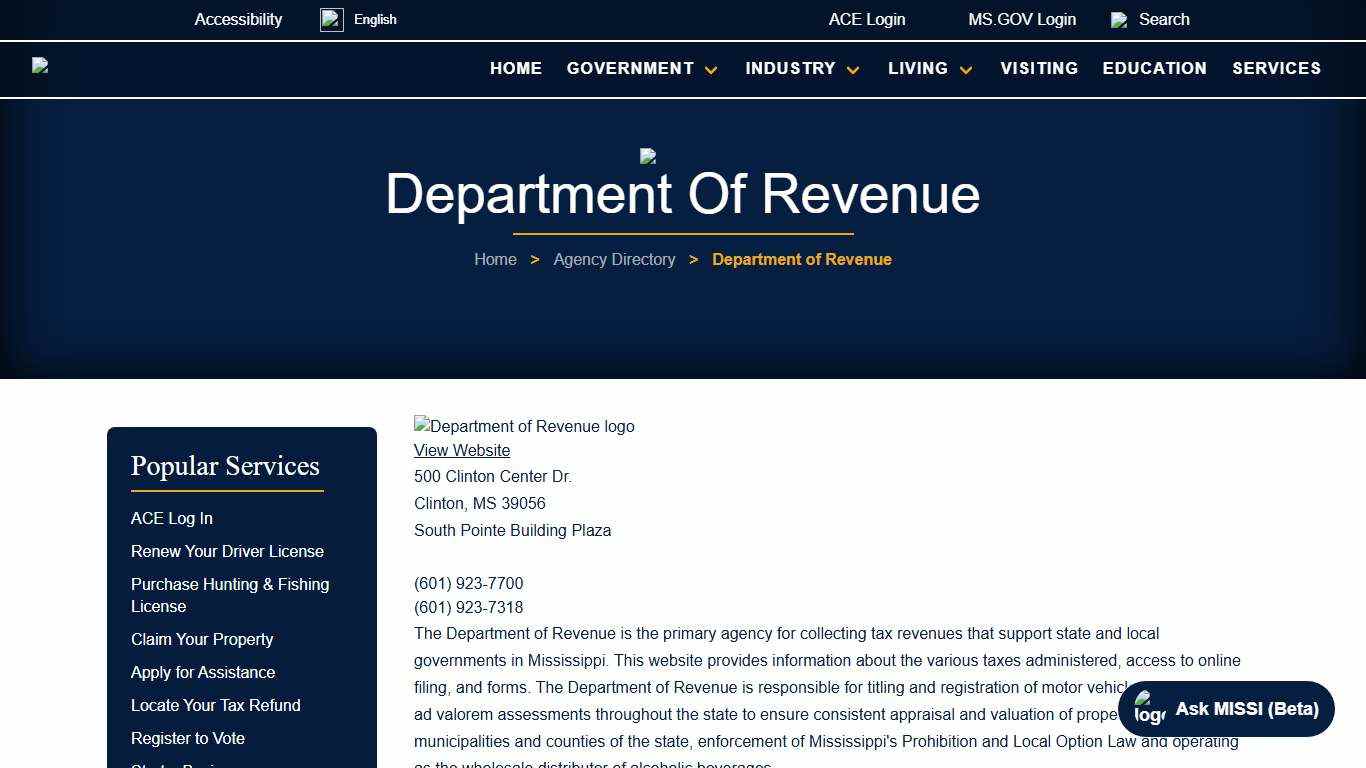Go back via the Agency Directory breadcrumb
Screen dimensions: 1366x768
coord(614,259)
